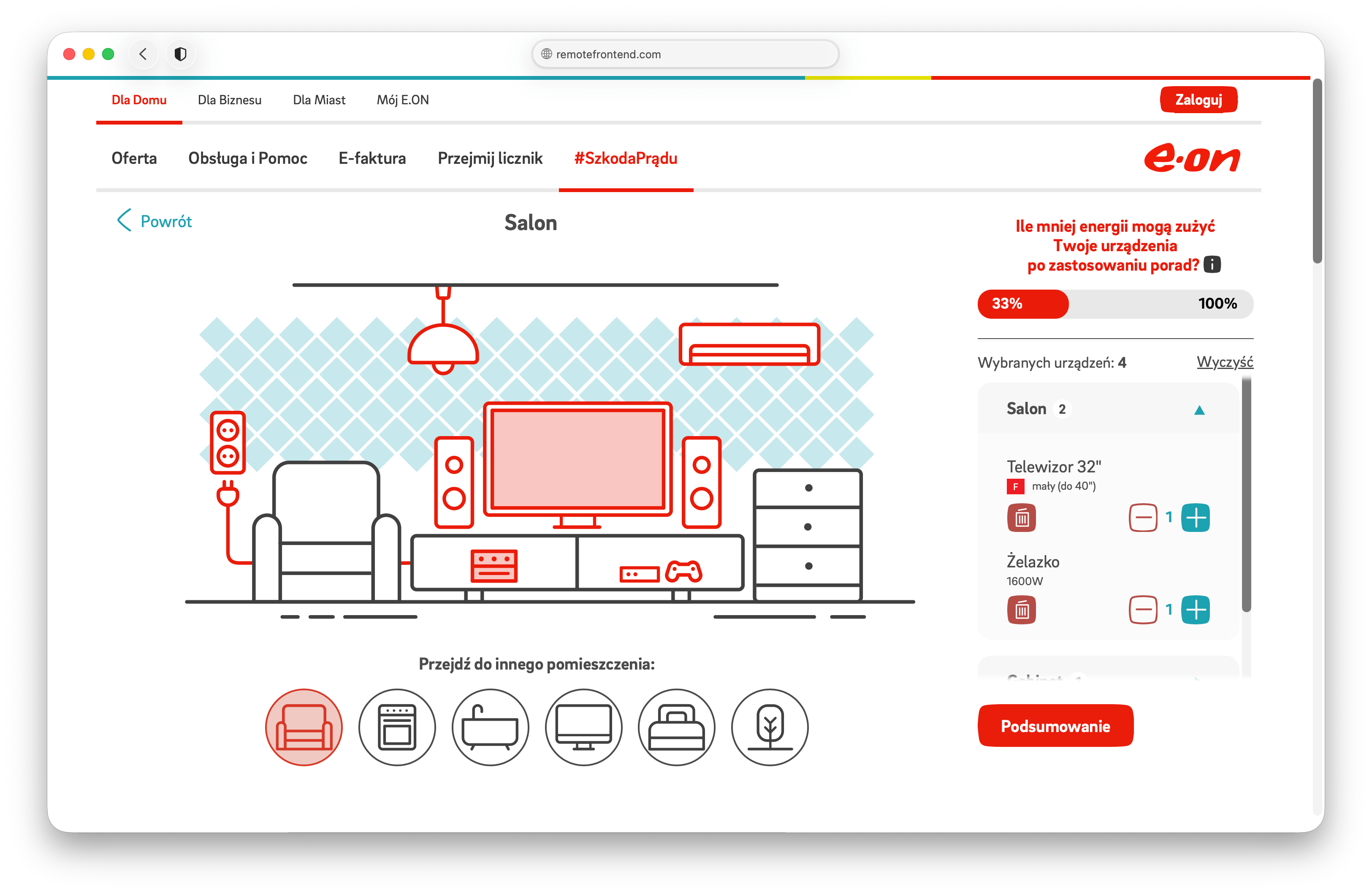Viewport: 1372px width, 895px height.
Task: Click the television in the Salon illustration
Action: click(x=578, y=464)
